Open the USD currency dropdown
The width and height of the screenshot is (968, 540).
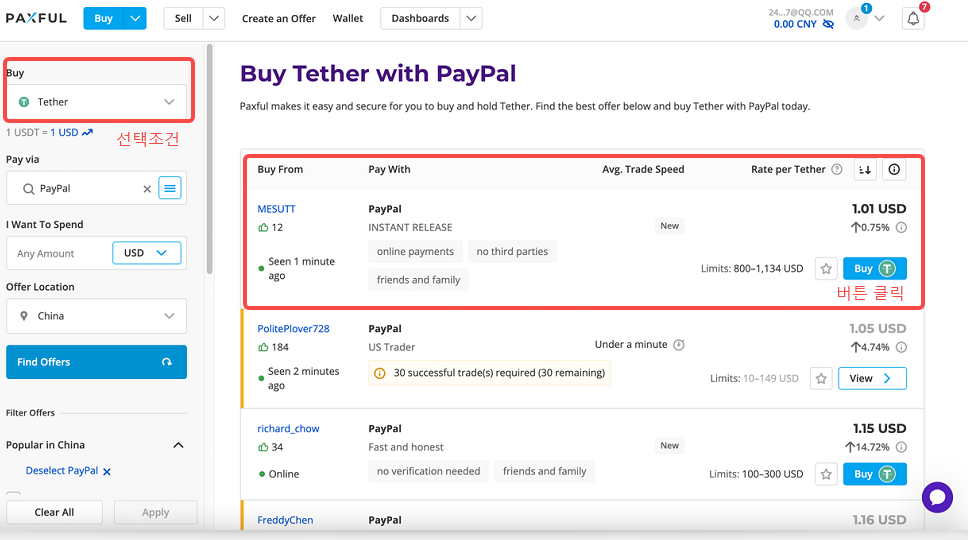tap(146, 253)
